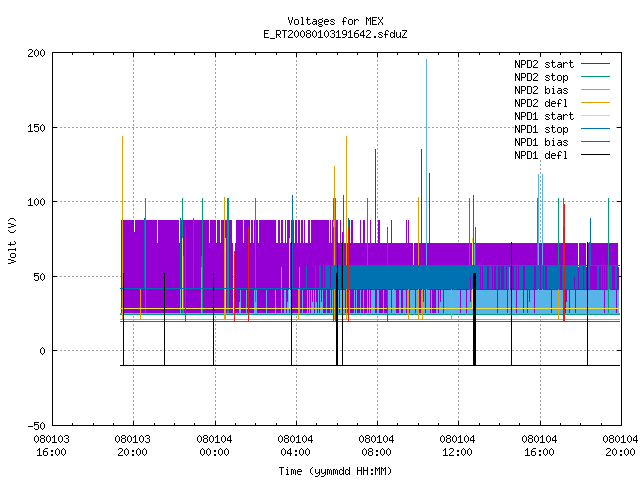640x480 pixels.
Task: Click the 'NPD1 stop' legend label
Action: pos(541,129)
